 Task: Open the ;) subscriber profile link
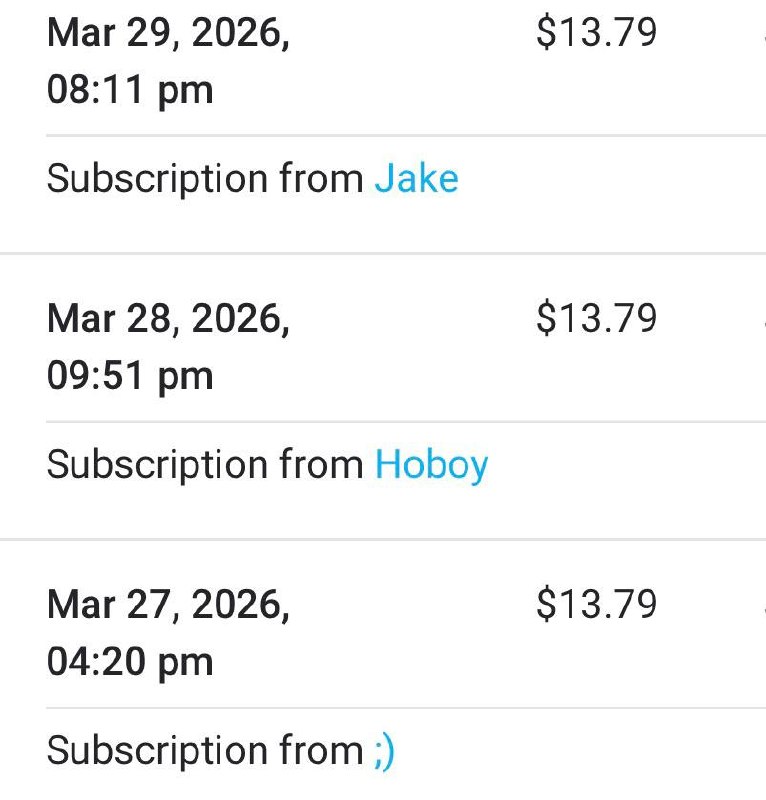[x=384, y=751]
